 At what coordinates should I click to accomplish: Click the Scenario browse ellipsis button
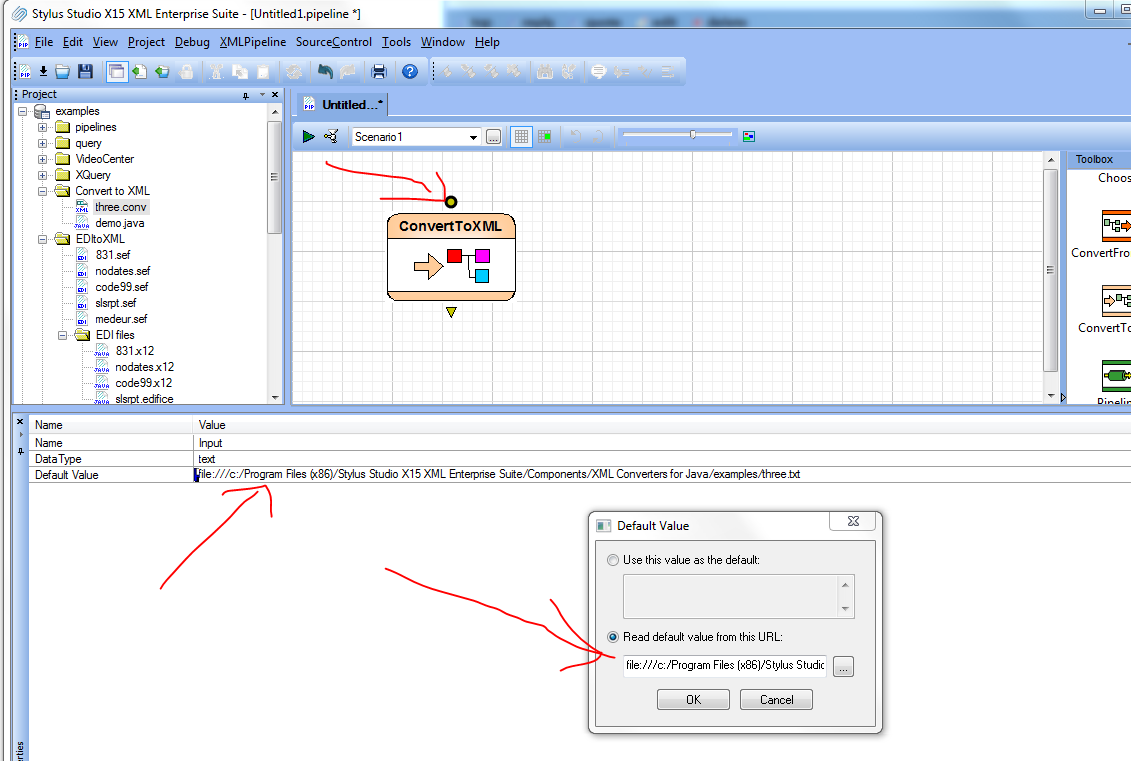pyautogui.click(x=493, y=137)
